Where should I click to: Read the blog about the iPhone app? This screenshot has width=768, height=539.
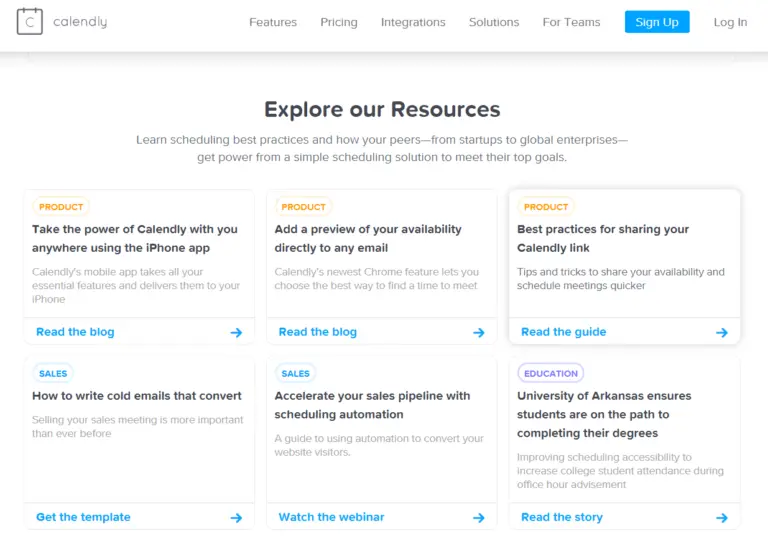(x=75, y=332)
